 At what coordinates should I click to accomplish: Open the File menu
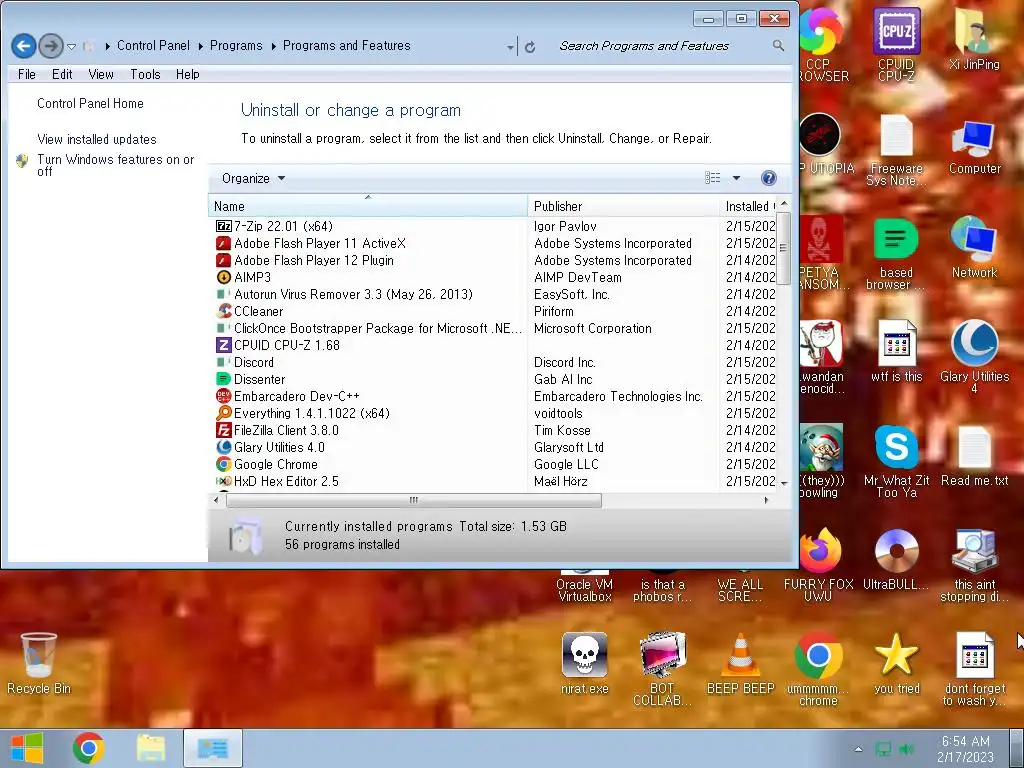27,74
